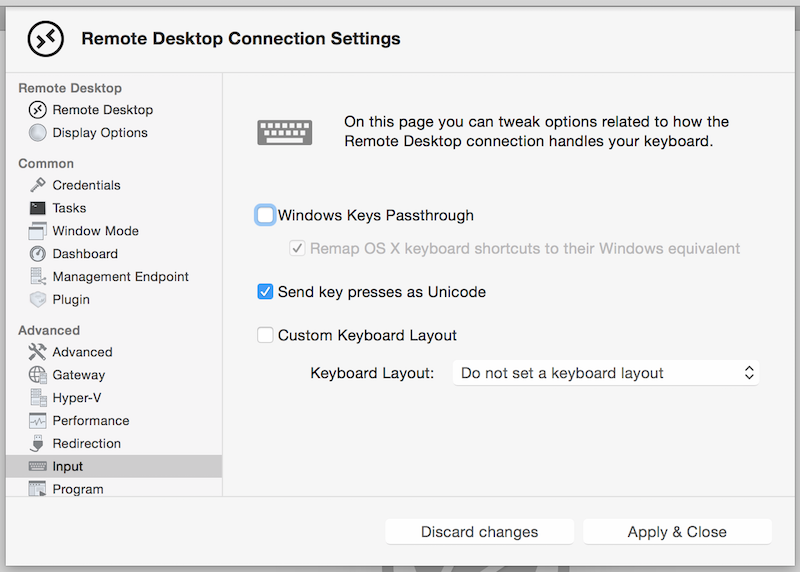This screenshot has width=800, height=572.
Task: Toggle Remap OS X keyboard shortcuts checkbox
Action: click(297, 248)
